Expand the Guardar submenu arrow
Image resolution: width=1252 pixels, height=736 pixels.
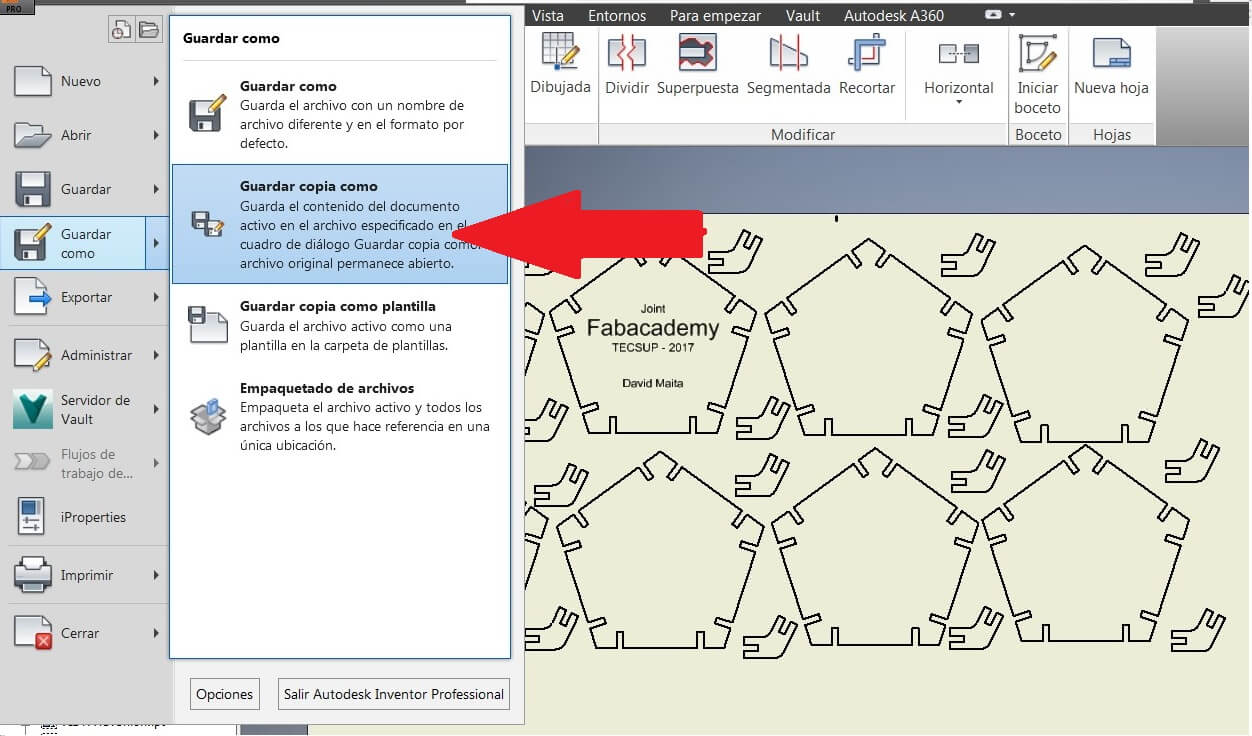[156, 189]
